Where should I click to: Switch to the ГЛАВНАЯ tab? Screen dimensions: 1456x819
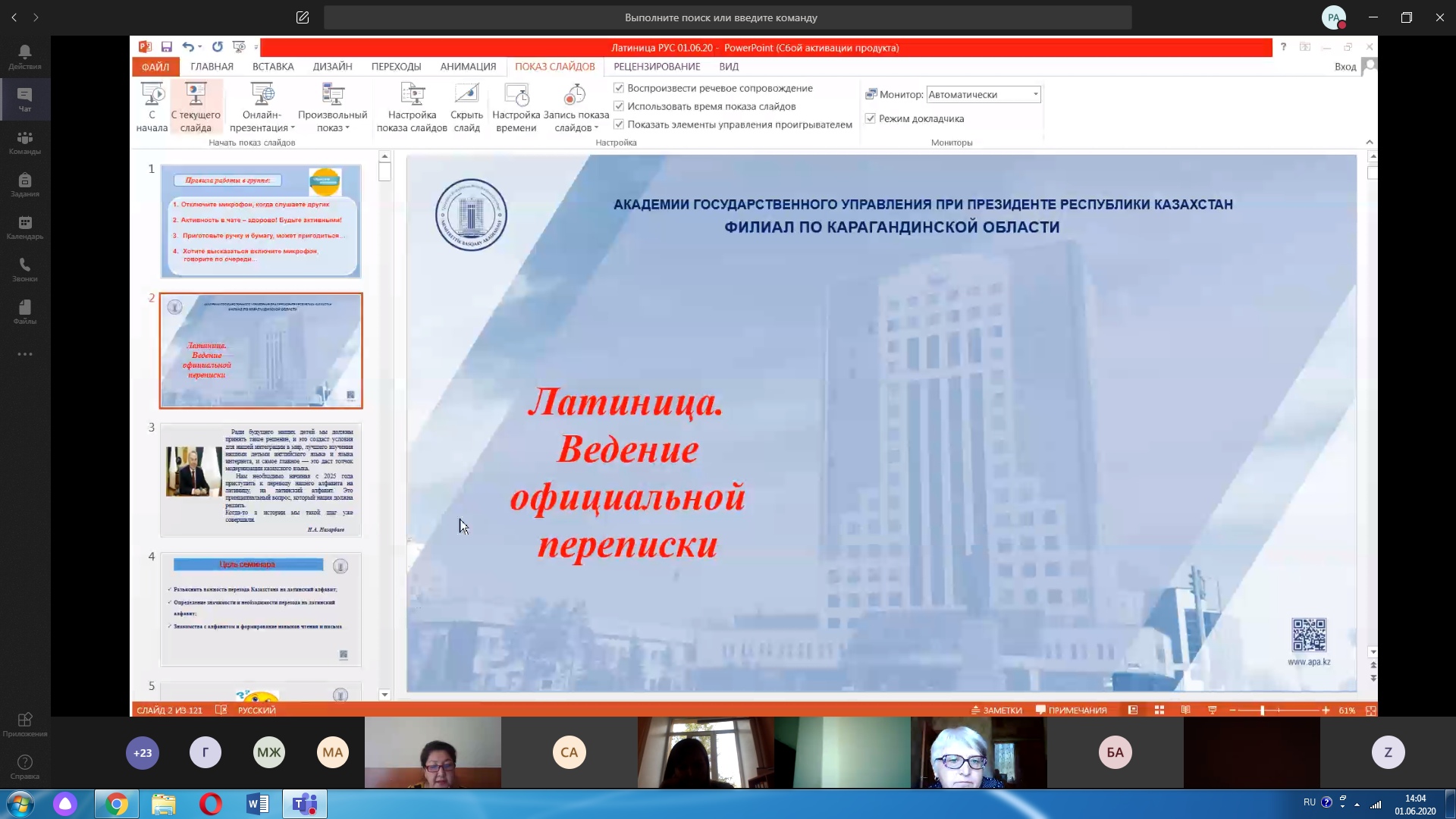click(212, 67)
